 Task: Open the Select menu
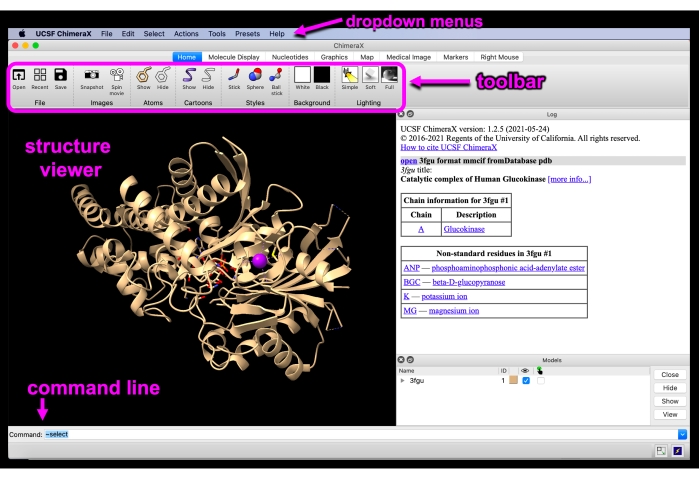coord(154,33)
